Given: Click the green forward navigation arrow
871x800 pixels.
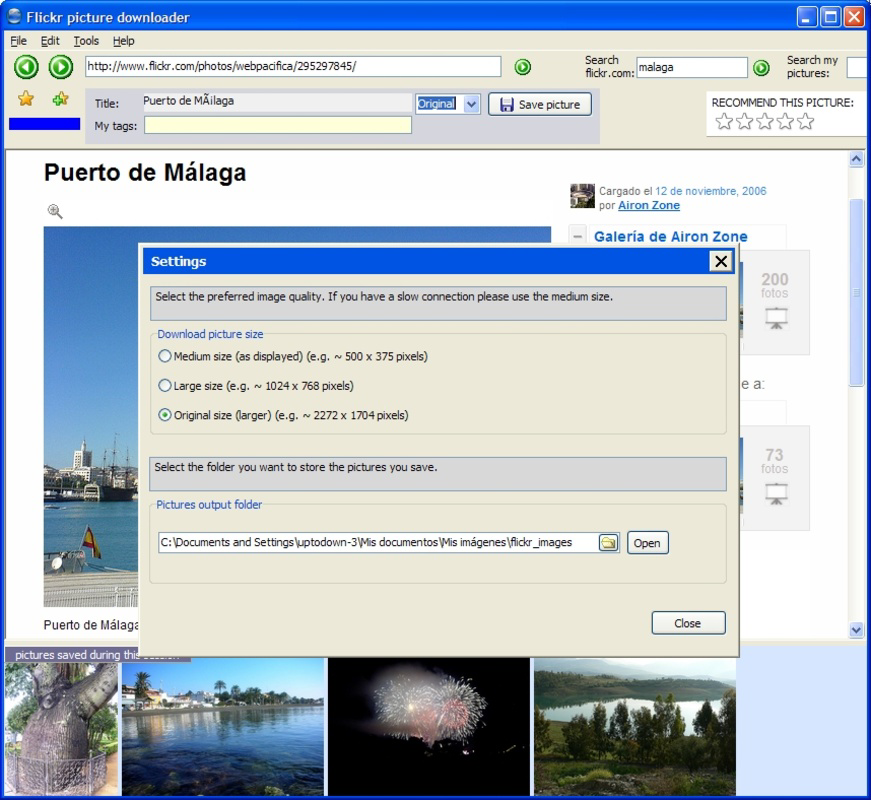Looking at the screenshot, I should click(58, 67).
